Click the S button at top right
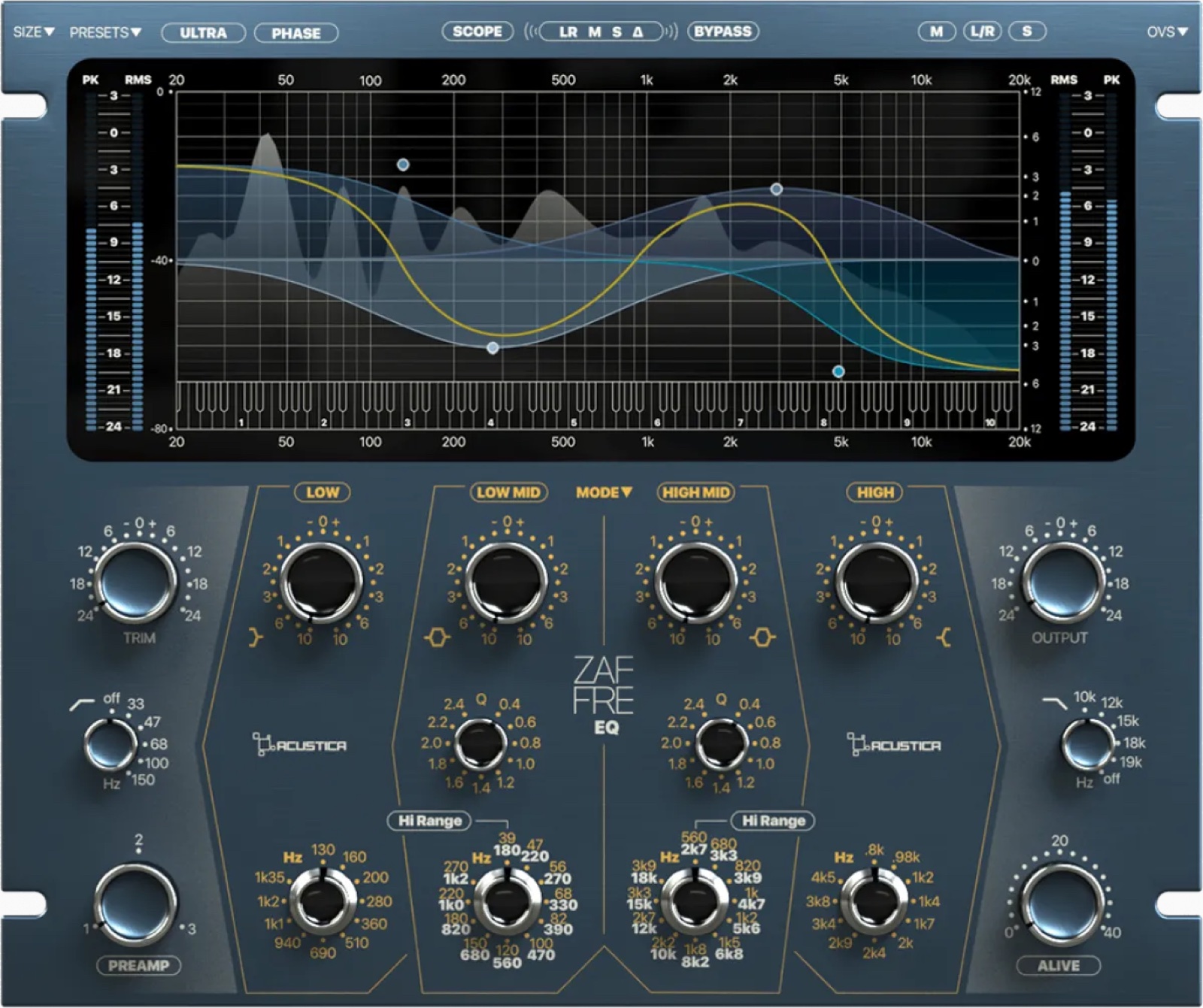 1027,32
